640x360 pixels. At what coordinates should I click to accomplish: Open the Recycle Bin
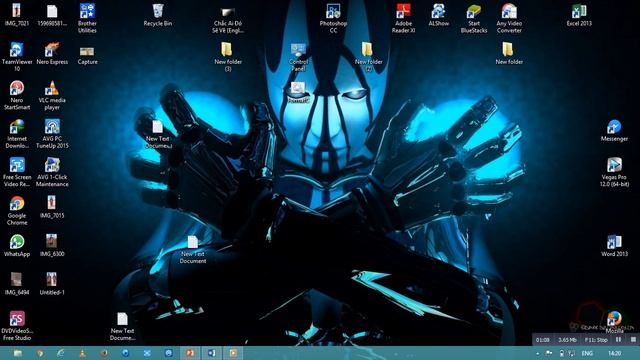click(158, 15)
